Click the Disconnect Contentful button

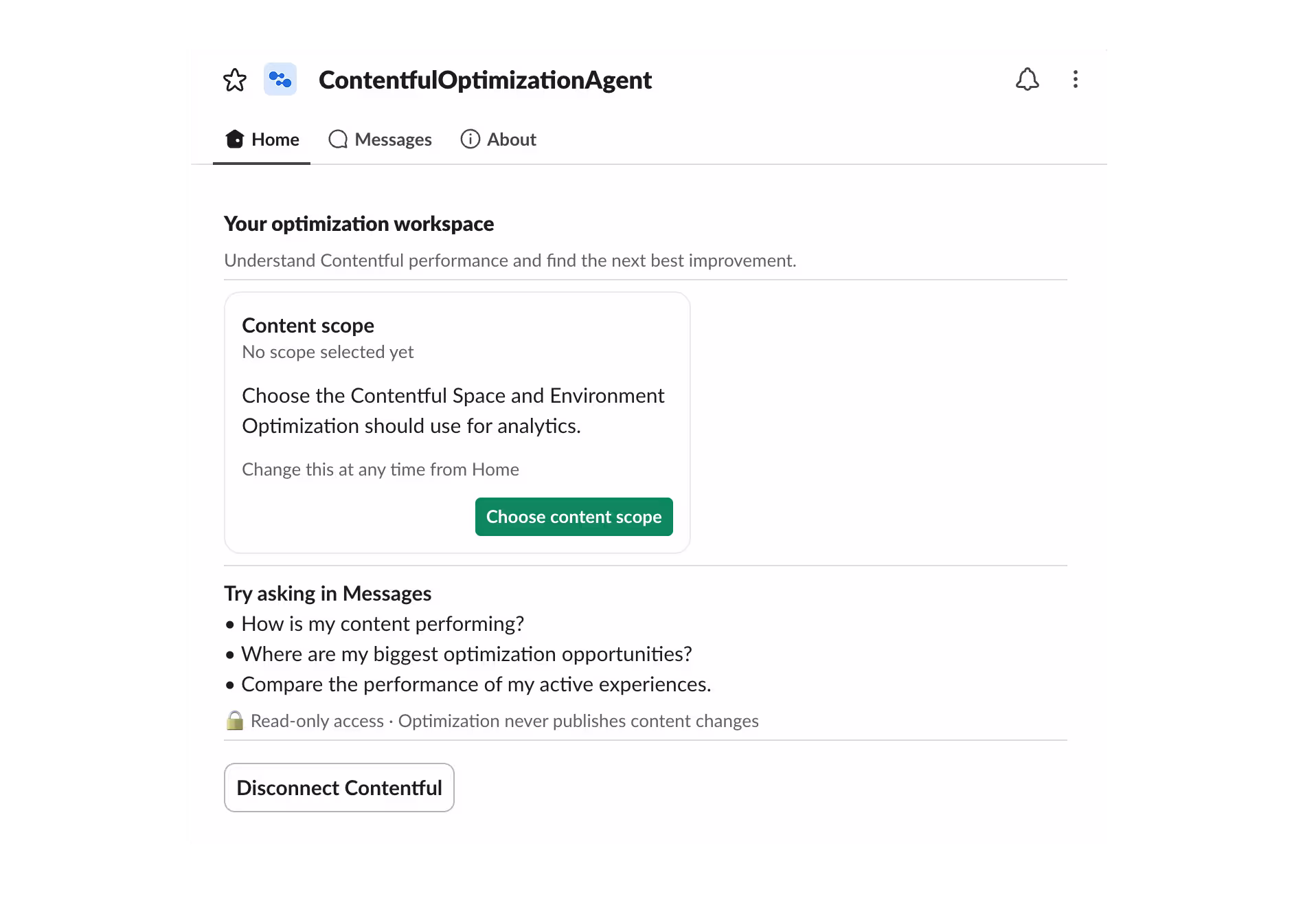coord(339,788)
